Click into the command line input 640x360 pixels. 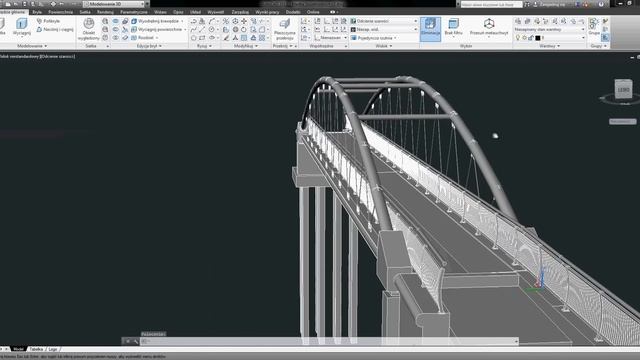(329, 341)
